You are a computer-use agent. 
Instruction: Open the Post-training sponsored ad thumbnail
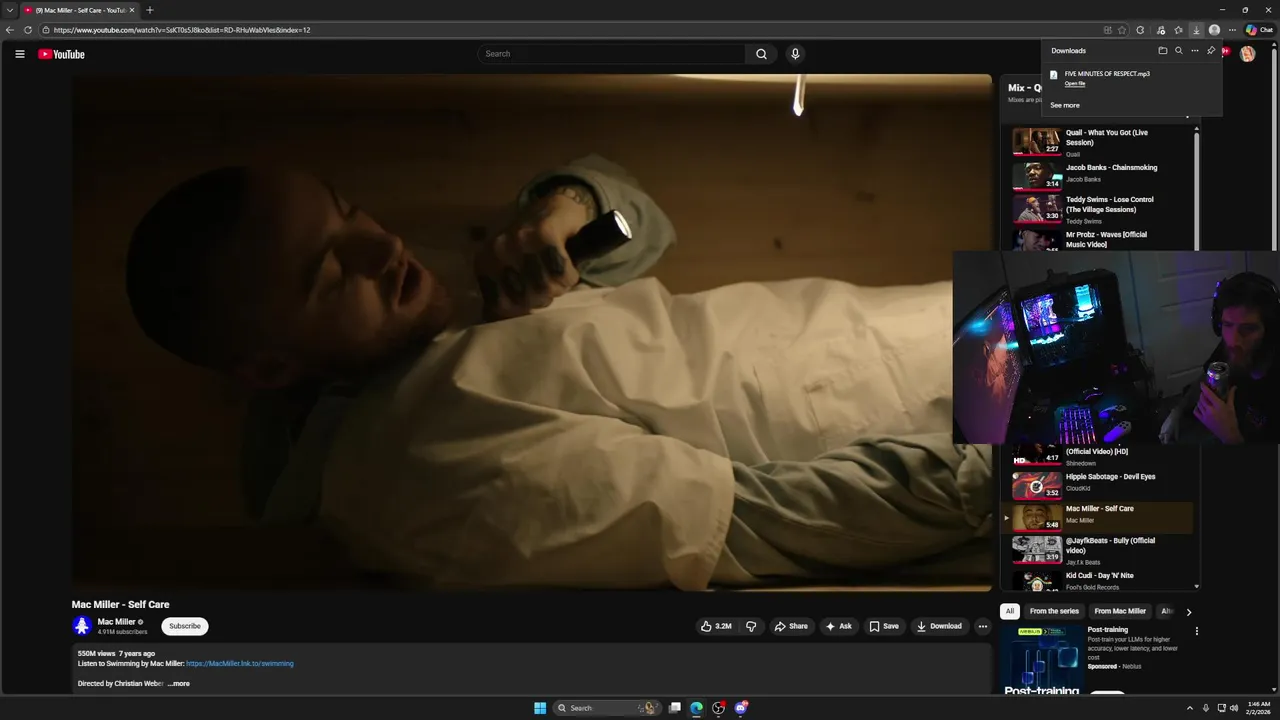pyautogui.click(x=1041, y=659)
